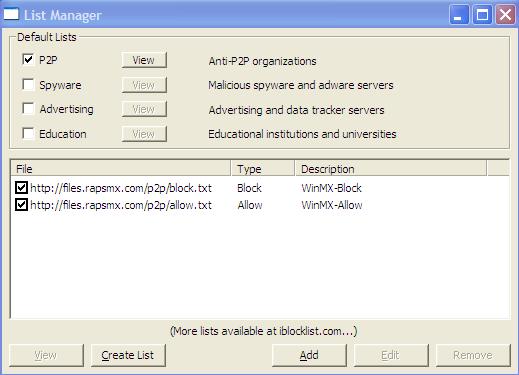The width and height of the screenshot is (519, 375).
Task: Enable the Spyware list checkbox
Action: tap(28, 85)
